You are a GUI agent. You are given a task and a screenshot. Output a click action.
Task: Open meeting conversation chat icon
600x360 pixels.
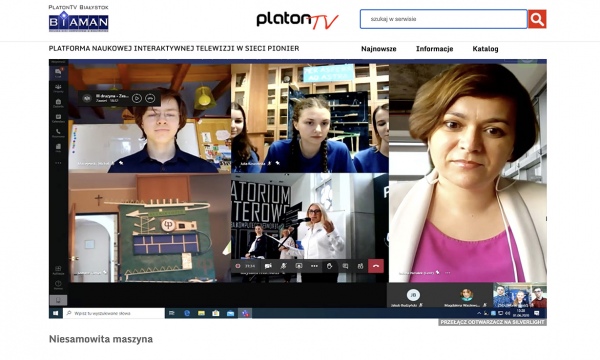[x=345, y=266]
